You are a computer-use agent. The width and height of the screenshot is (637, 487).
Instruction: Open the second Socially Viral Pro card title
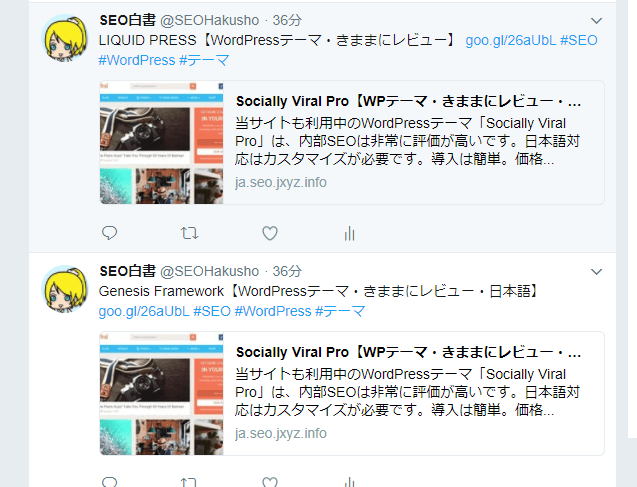(408, 352)
